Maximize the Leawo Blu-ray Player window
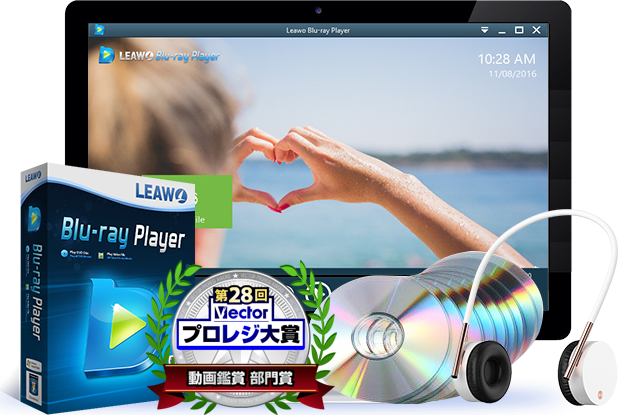The width and height of the screenshot is (618, 415). coord(519,30)
